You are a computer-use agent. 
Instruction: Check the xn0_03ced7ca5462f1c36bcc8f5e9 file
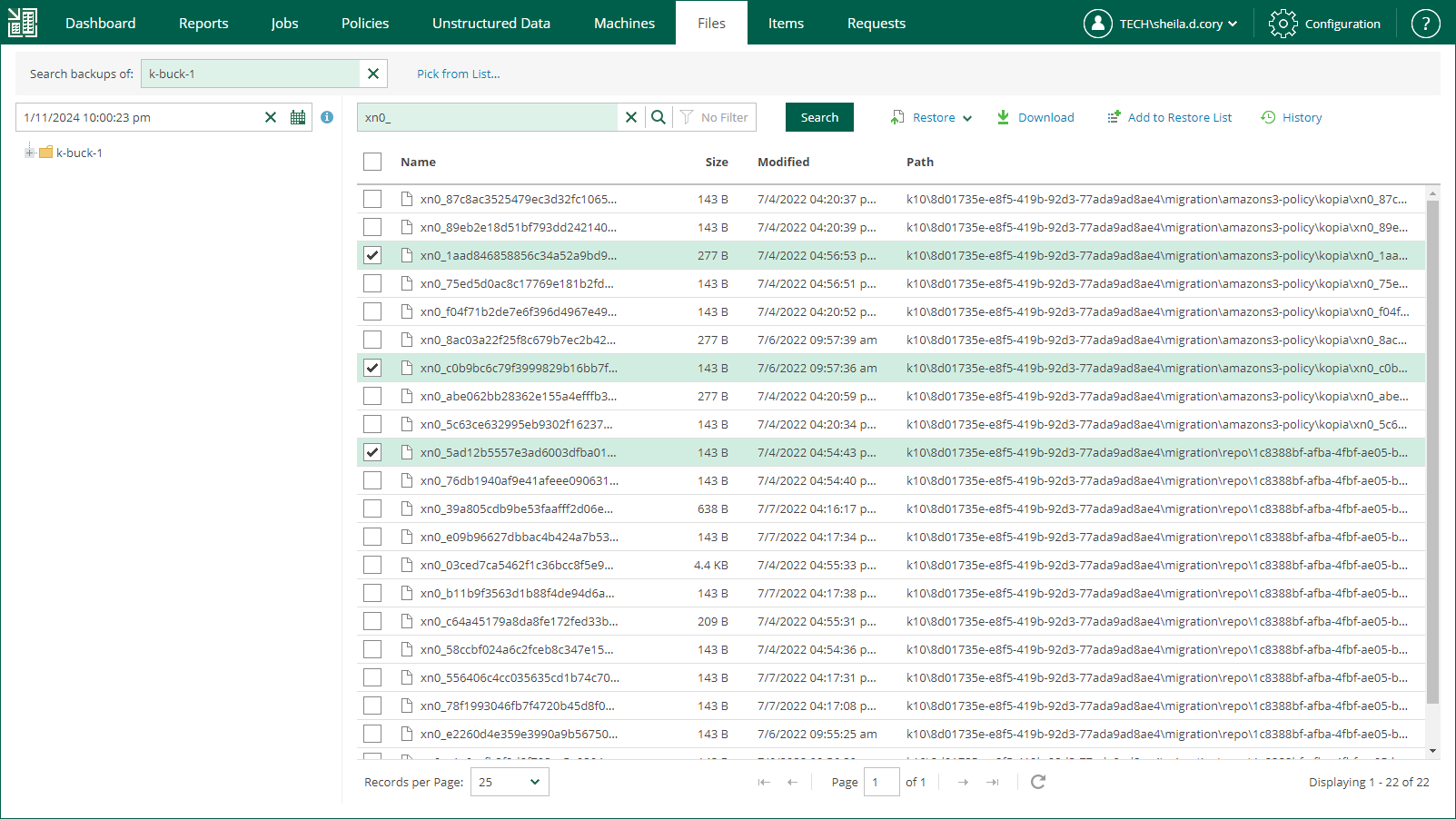click(x=372, y=565)
